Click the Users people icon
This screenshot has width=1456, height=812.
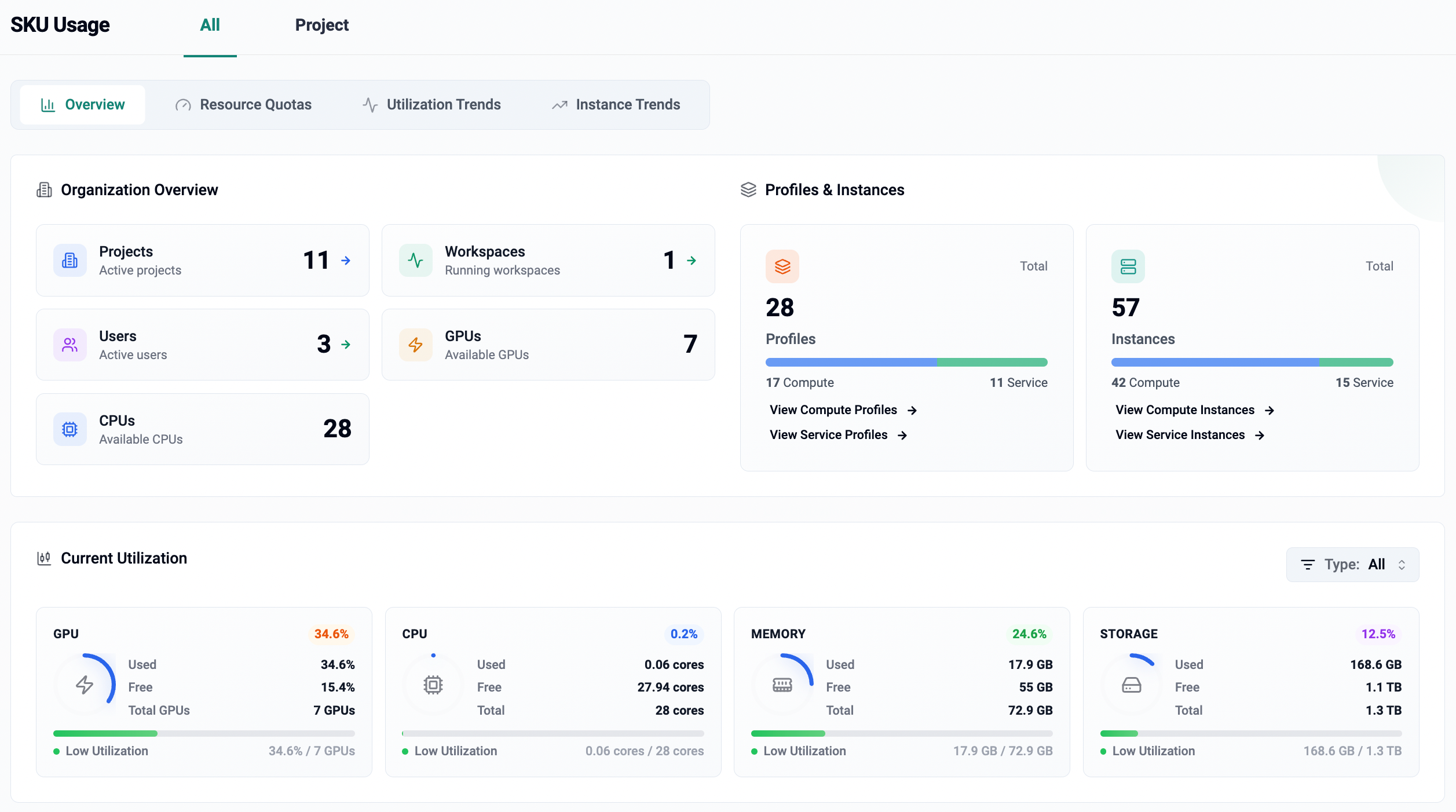(69, 345)
